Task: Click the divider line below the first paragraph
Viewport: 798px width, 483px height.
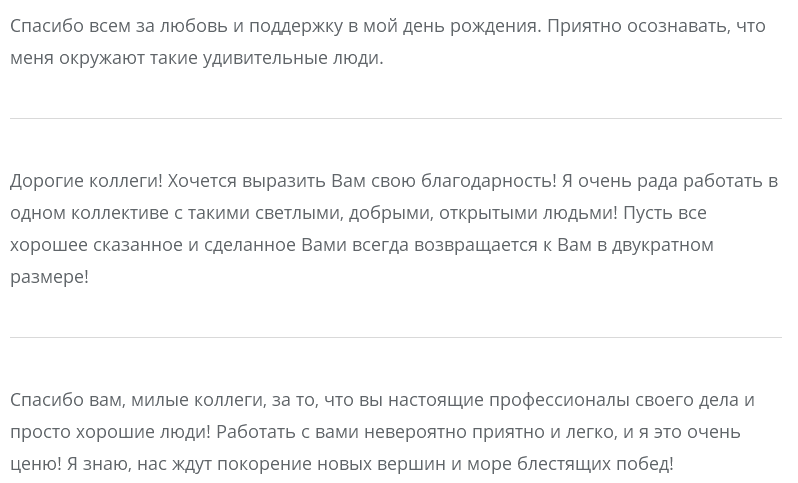Action: pyautogui.click(x=396, y=118)
